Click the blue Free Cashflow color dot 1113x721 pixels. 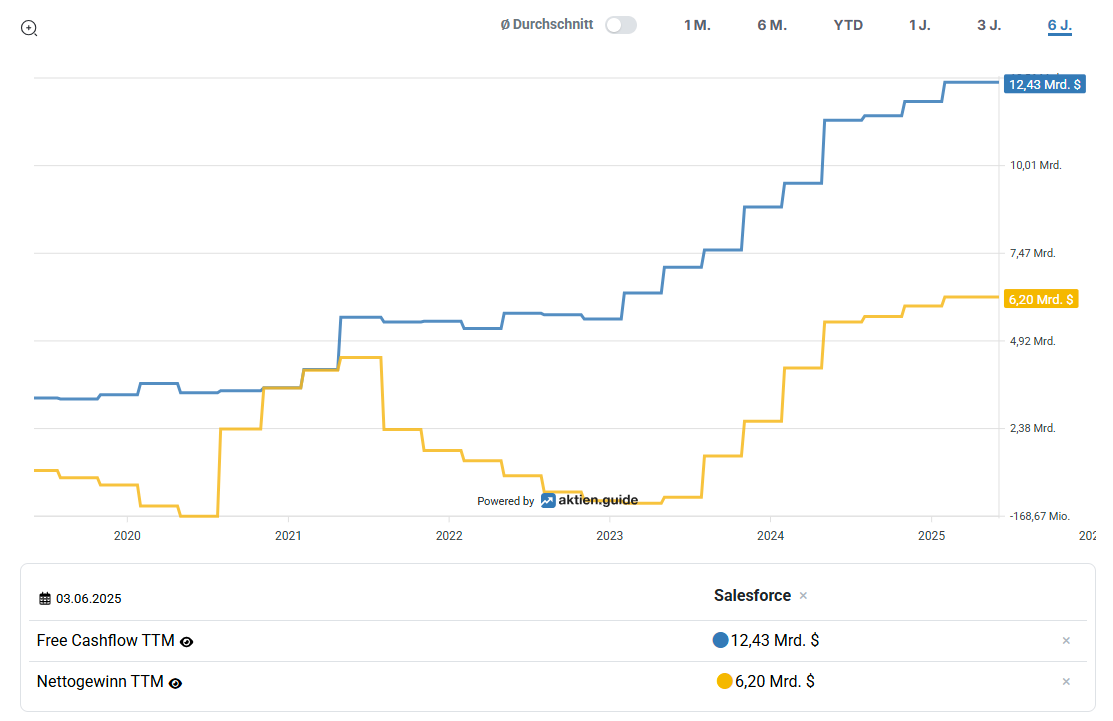720,640
